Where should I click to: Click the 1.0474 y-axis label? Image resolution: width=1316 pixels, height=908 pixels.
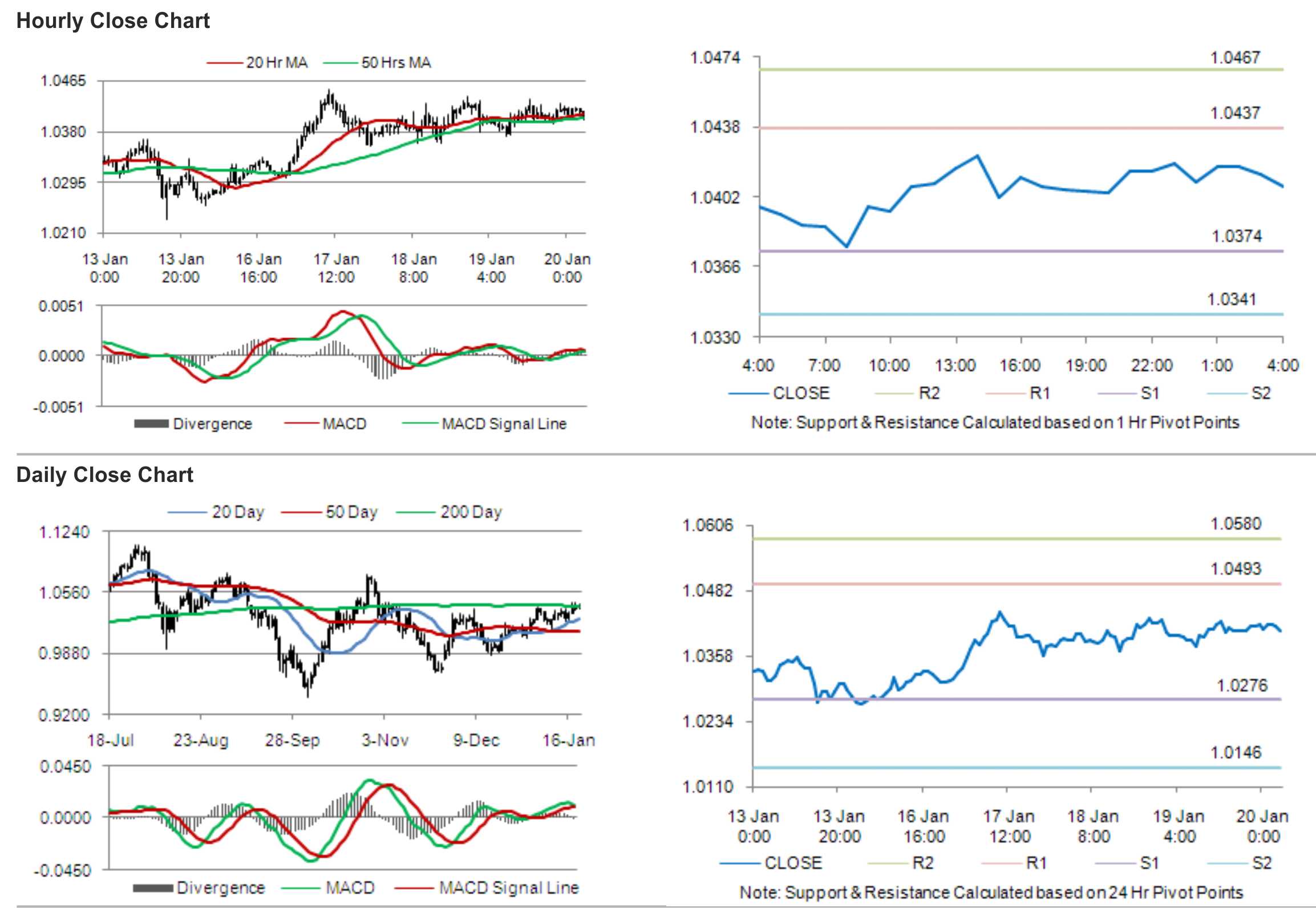[715, 58]
